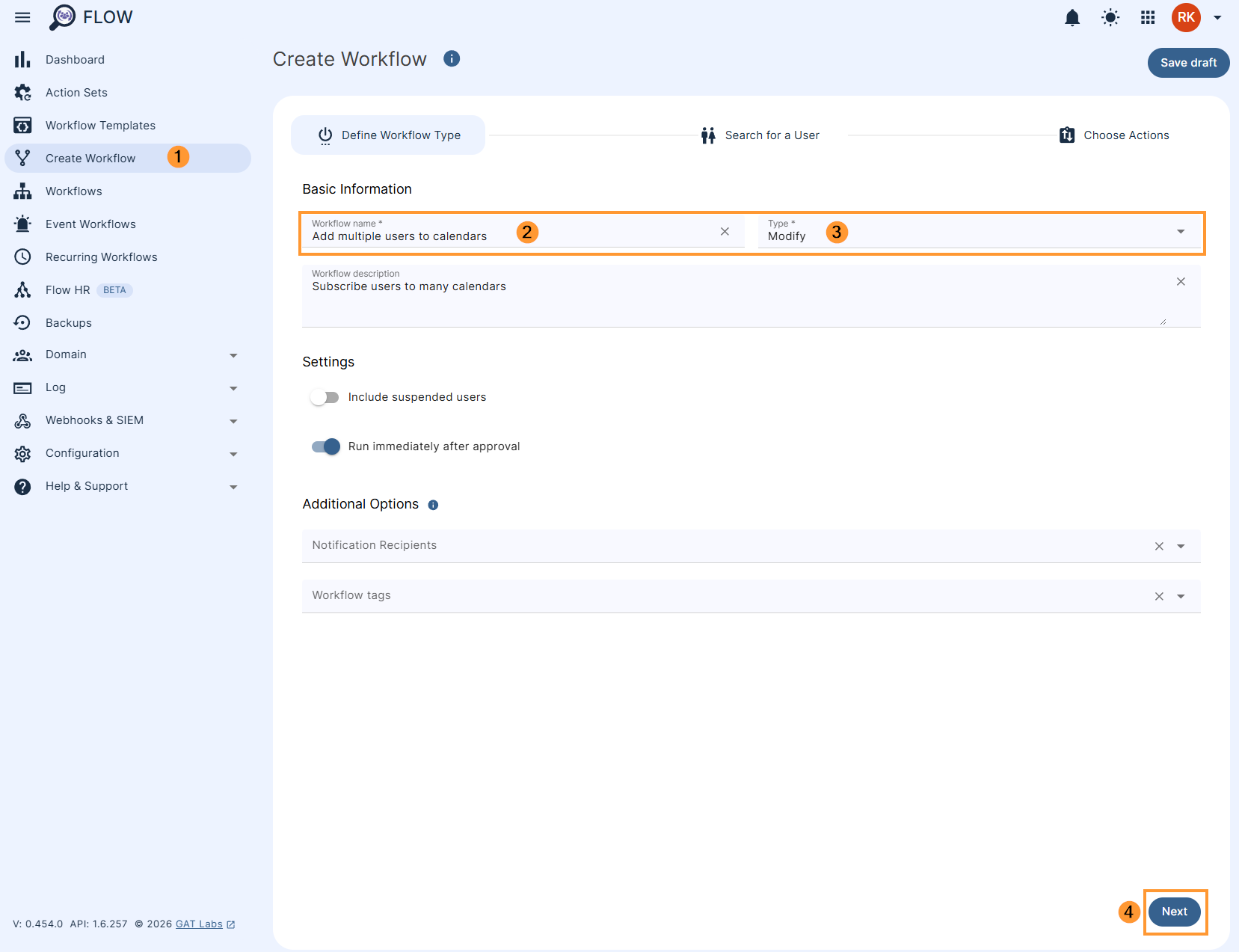This screenshot has width=1239, height=952.
Task: Click the Flow HR icon
Action: 22,289
